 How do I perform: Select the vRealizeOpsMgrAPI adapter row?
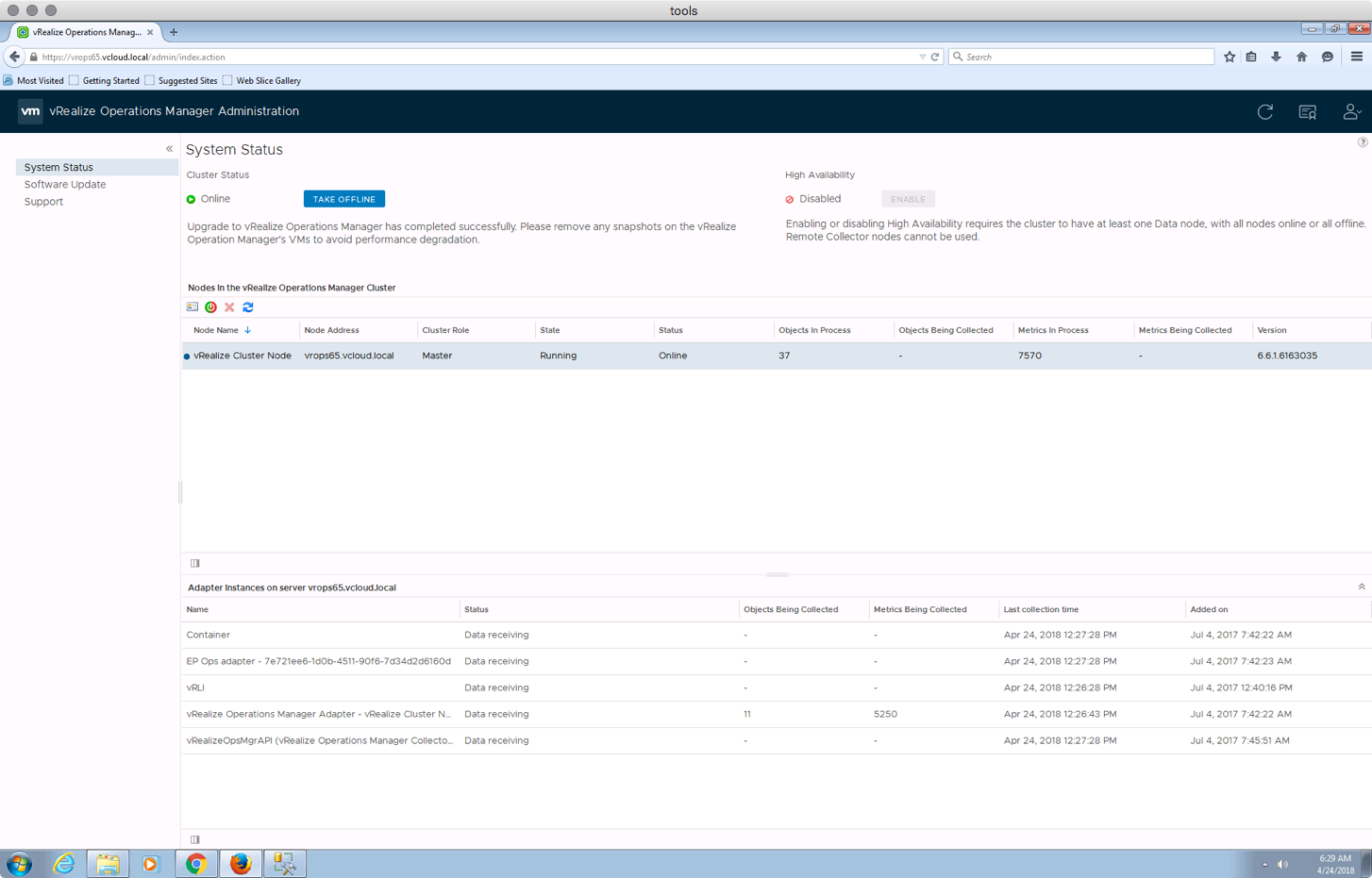(x=777, y=740)
